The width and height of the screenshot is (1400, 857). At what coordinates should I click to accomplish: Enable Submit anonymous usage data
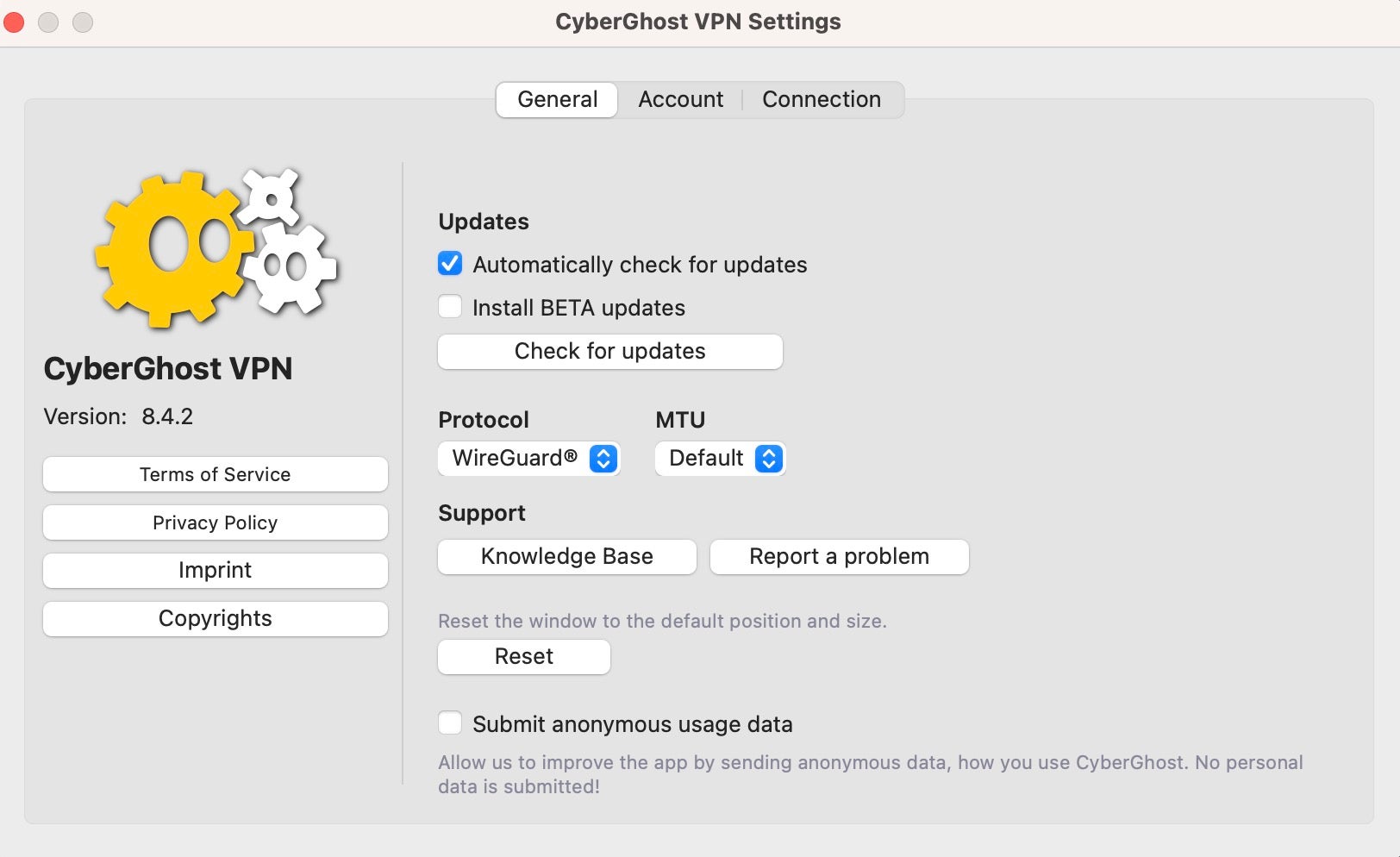[450, 723]
